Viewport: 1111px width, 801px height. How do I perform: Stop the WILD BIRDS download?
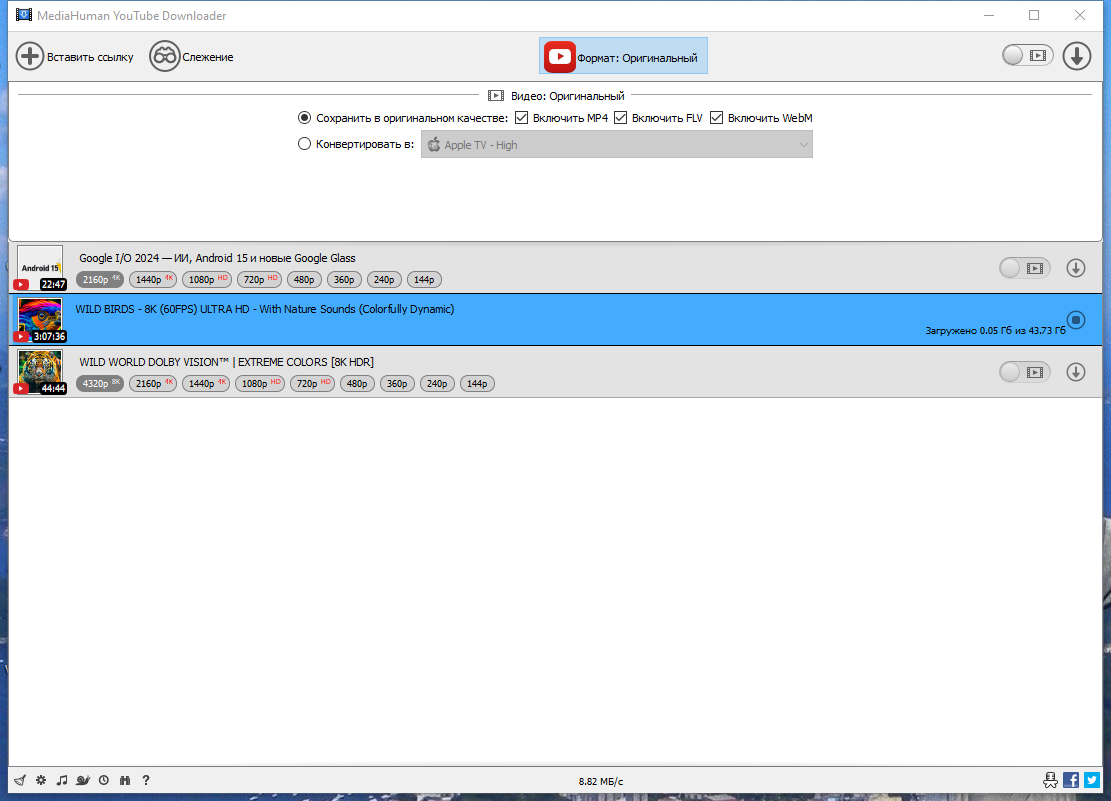click(1076, 320)
